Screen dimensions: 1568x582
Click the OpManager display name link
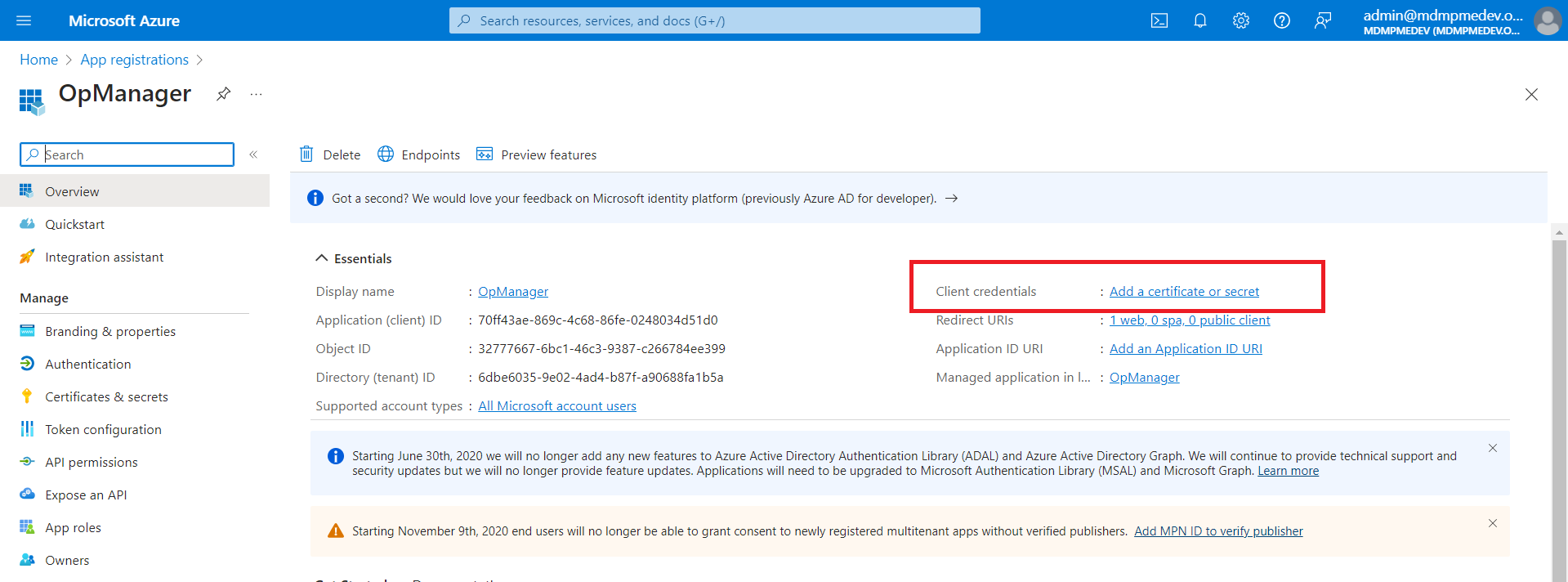tap(513, 292)
